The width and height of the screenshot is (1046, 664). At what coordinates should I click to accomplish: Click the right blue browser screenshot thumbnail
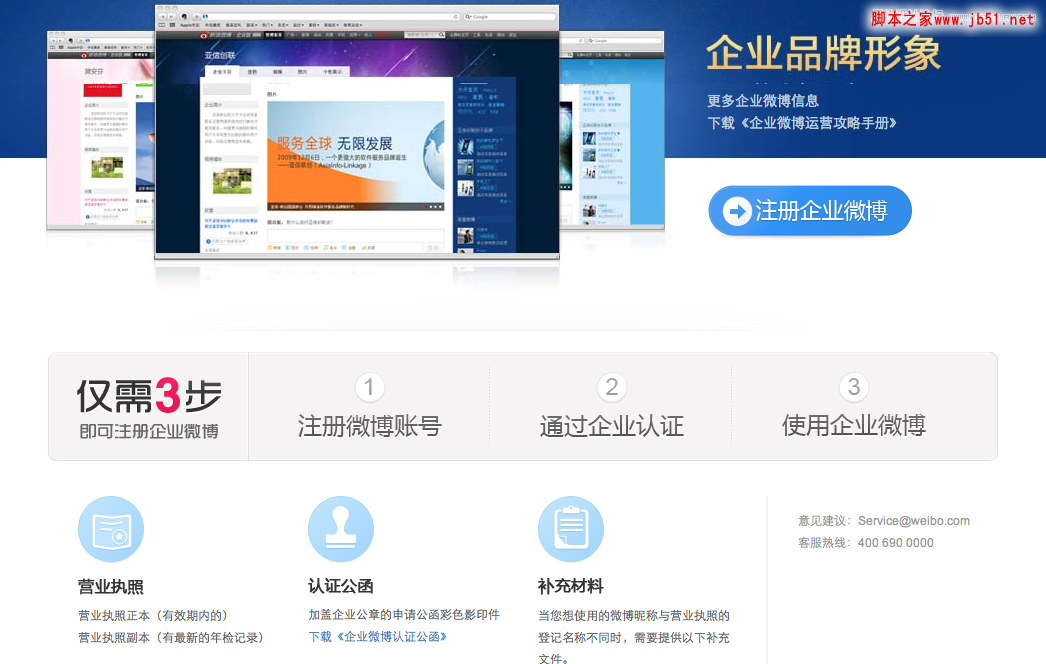(612, 129)
